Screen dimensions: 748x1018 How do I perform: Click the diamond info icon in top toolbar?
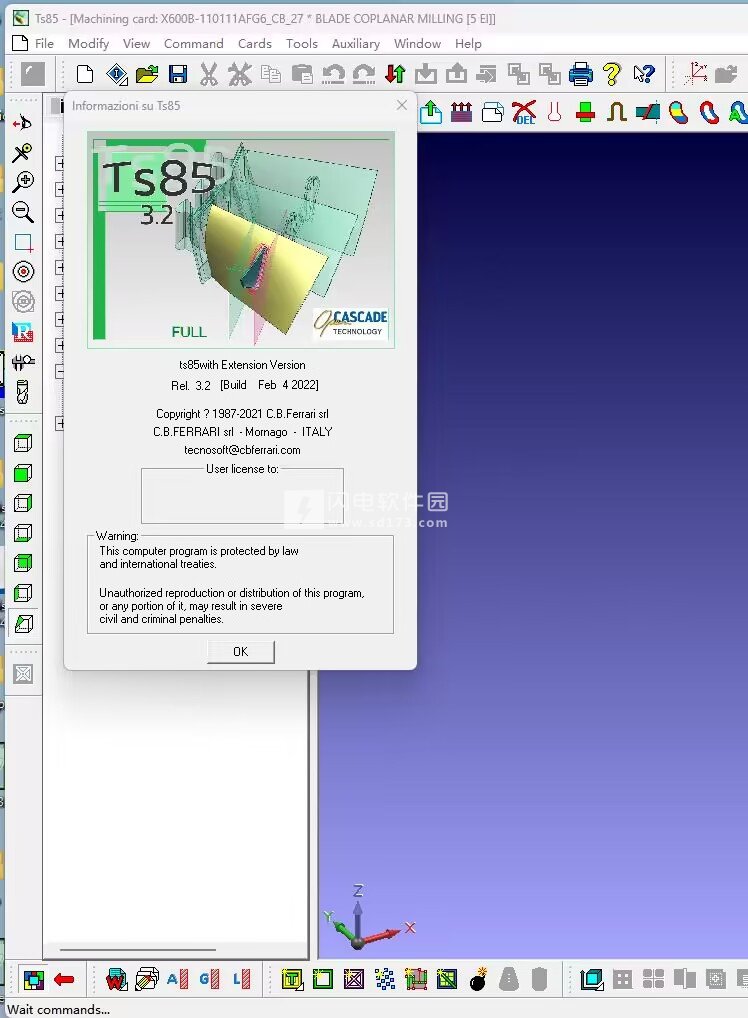pyautogui.click(x=117, y=74)
